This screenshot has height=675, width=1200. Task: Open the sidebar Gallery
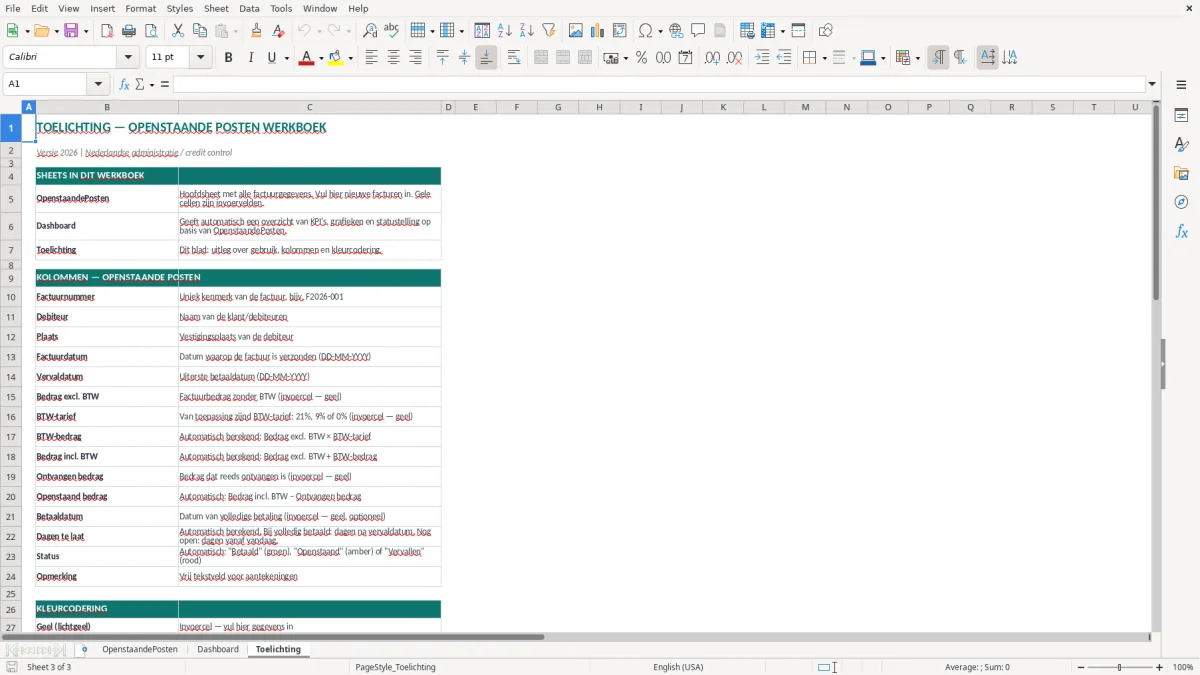[x=1181, y=173]
